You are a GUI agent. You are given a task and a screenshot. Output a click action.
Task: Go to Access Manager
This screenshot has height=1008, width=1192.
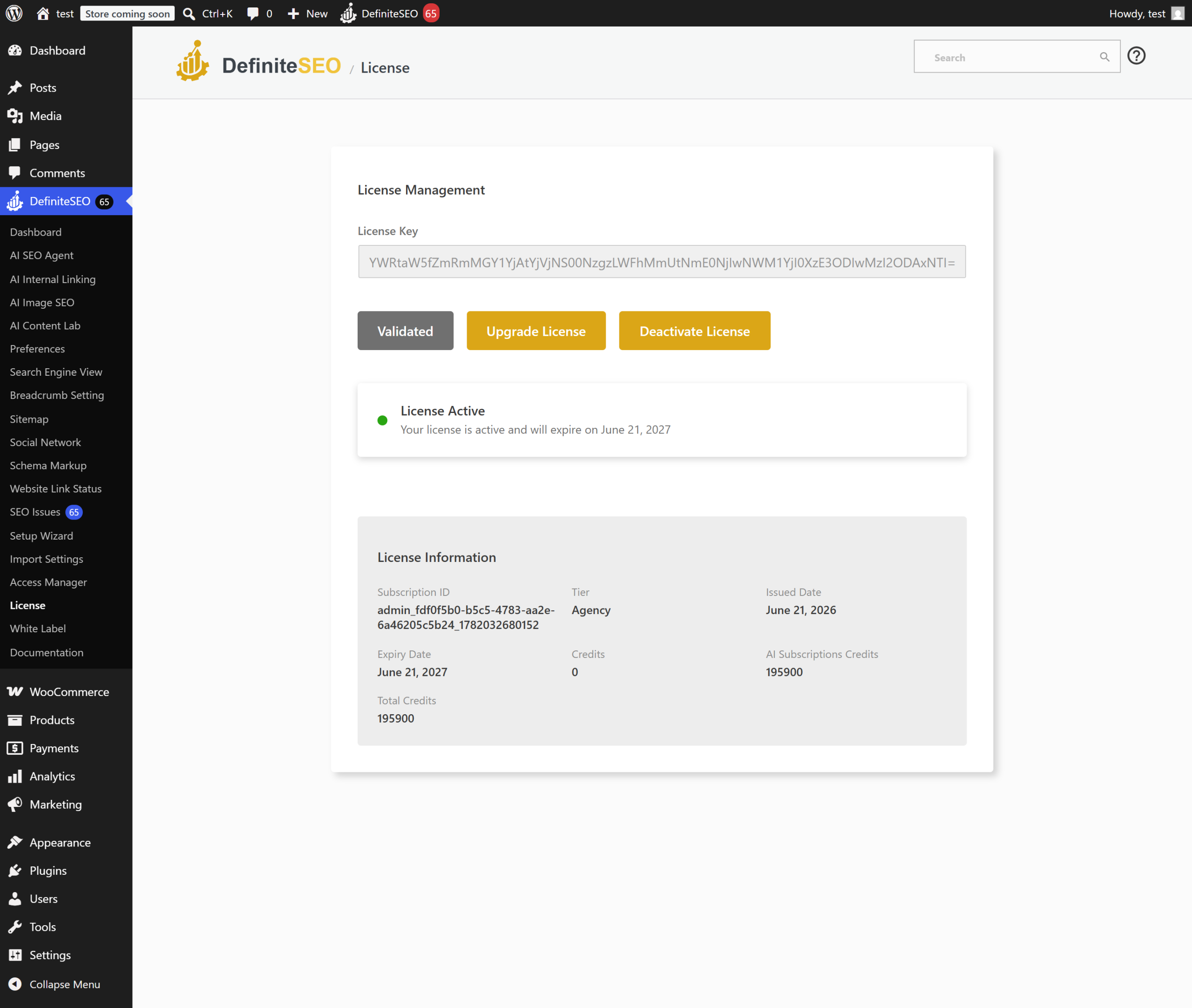coord(48,582)
